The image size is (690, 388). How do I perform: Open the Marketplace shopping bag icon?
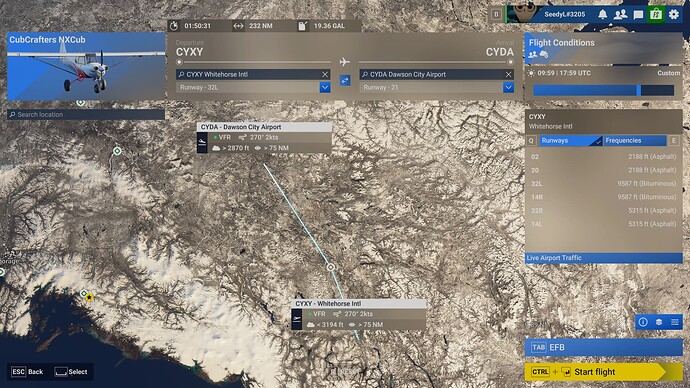pyautogui.click(x=656, y=14)
